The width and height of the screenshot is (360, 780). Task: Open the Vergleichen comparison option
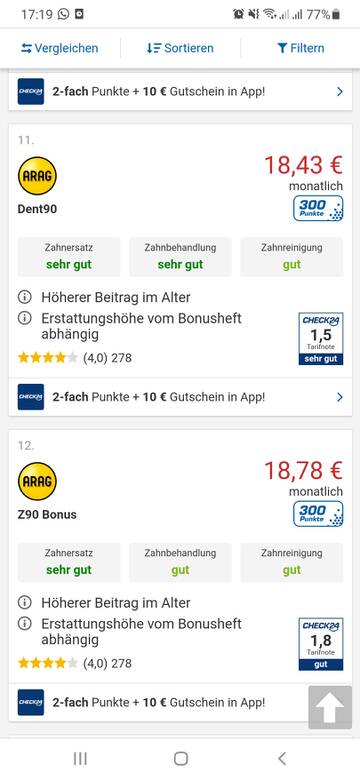click(x=60, y=48)
